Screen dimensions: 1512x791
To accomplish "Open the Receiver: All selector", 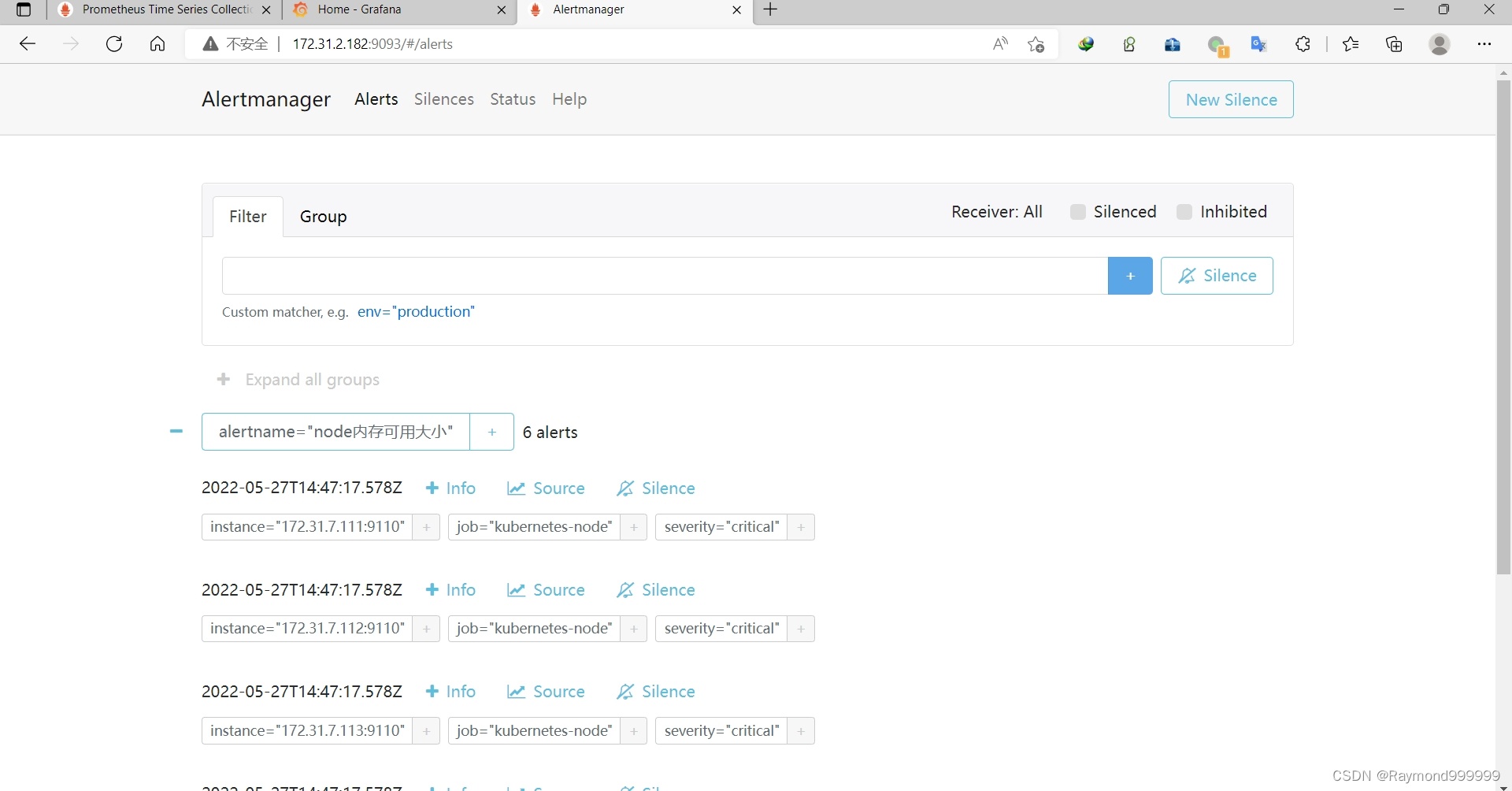I will [997, 212].
